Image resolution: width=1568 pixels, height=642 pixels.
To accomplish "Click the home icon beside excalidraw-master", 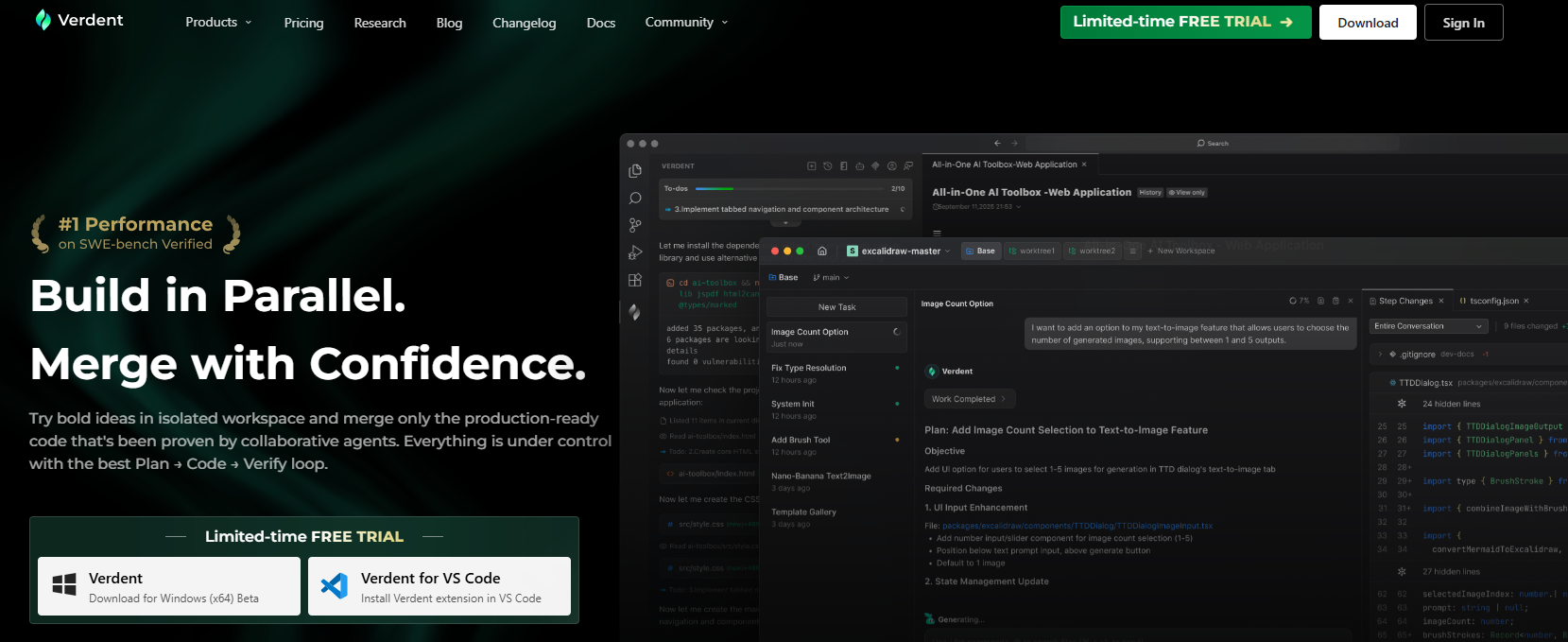I will pyautogui.click(x=822, y=251).
